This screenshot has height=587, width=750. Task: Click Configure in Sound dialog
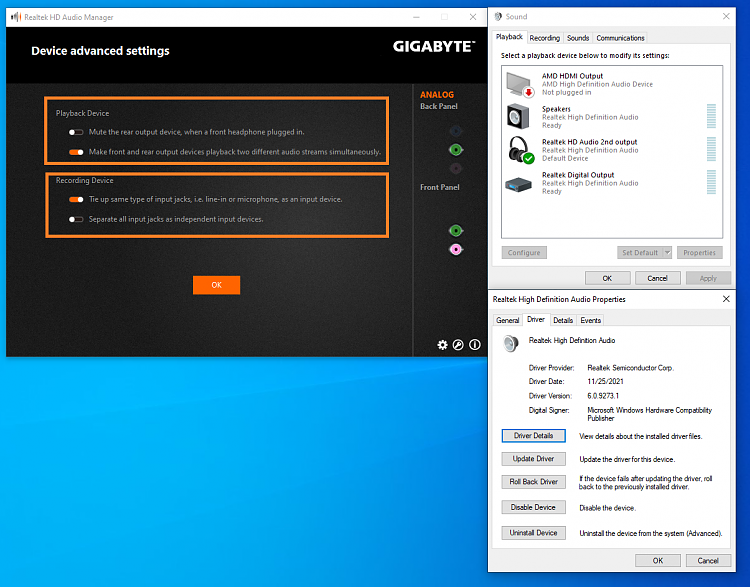[x=524, y=252]
